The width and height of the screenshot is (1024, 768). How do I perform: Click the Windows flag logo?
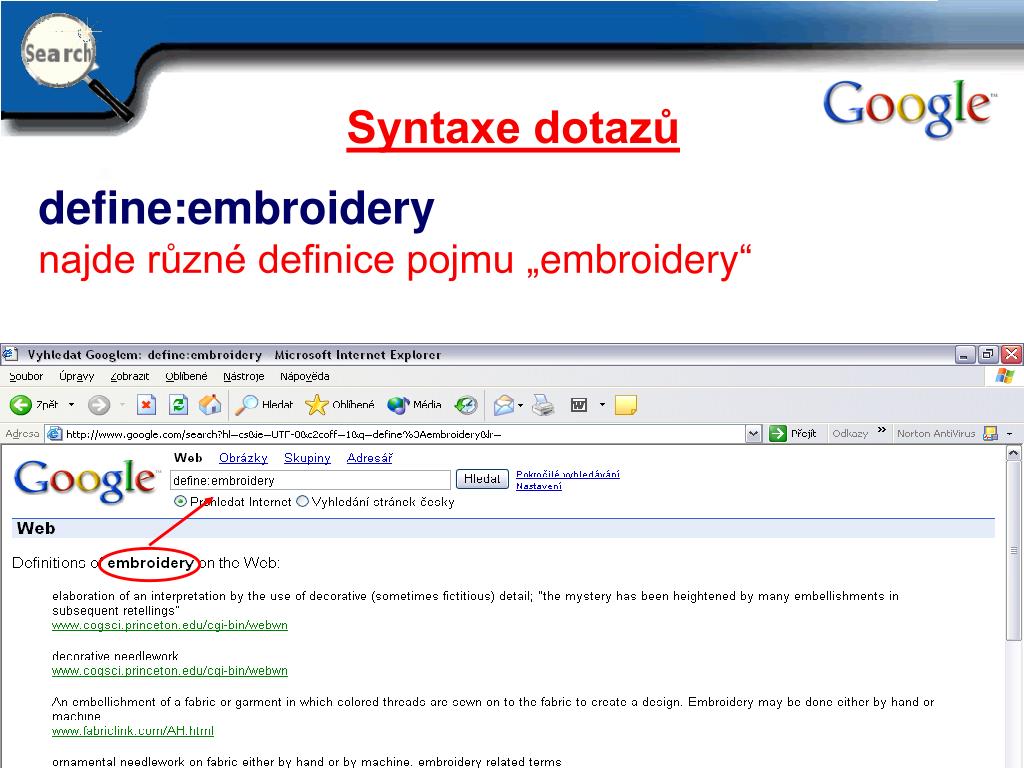(1005, 376)
